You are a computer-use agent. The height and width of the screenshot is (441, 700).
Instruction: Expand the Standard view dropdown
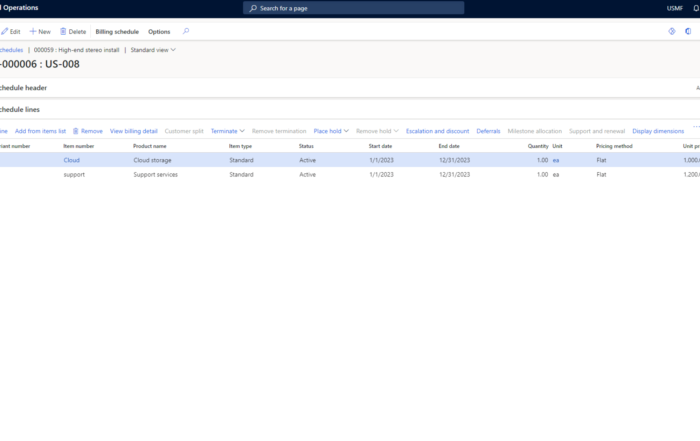point(153,50)
